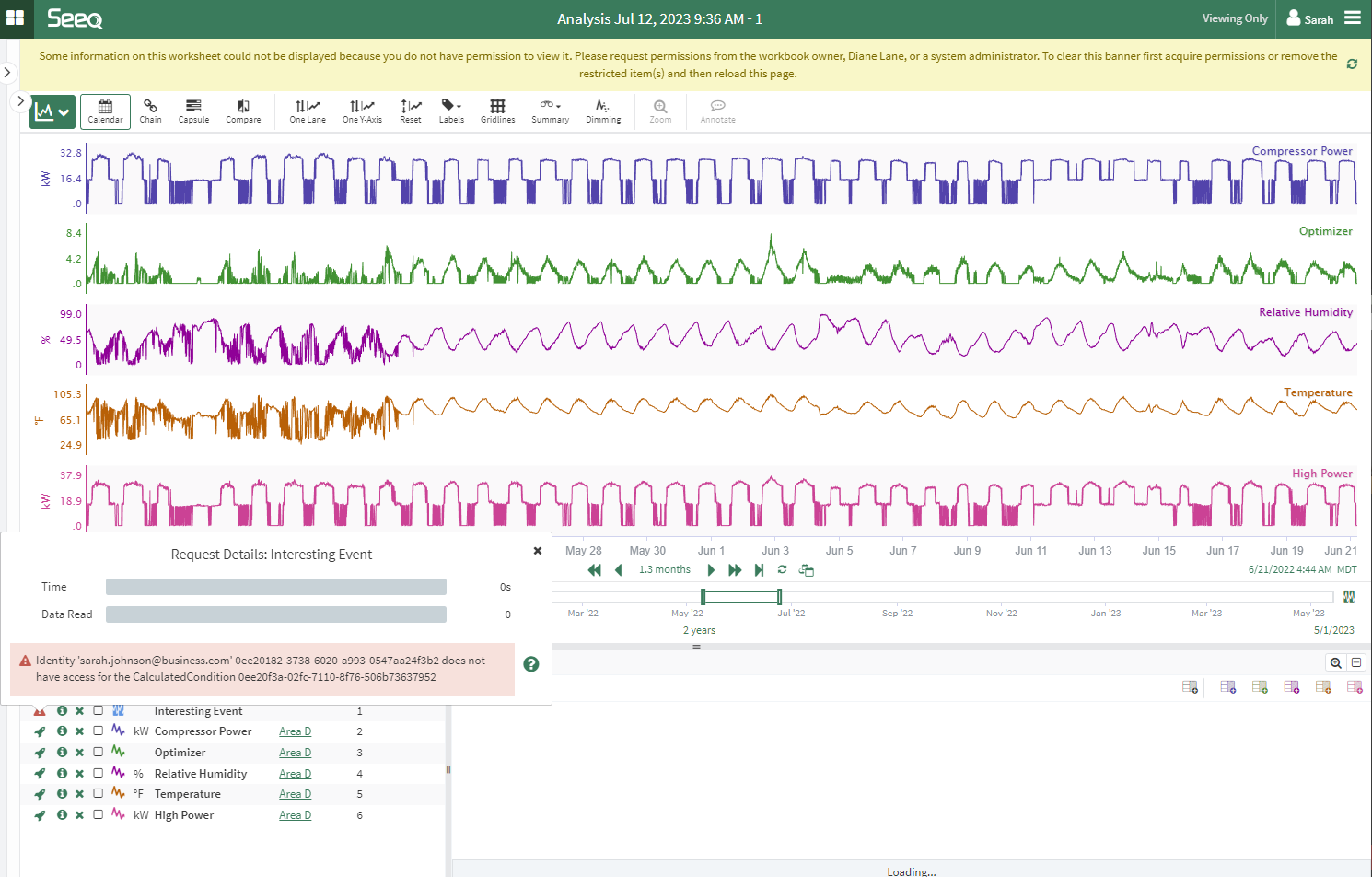This screenshot has width=1372, height=877.
Task: Open the Labels dropdown
Action: [451, 111]
